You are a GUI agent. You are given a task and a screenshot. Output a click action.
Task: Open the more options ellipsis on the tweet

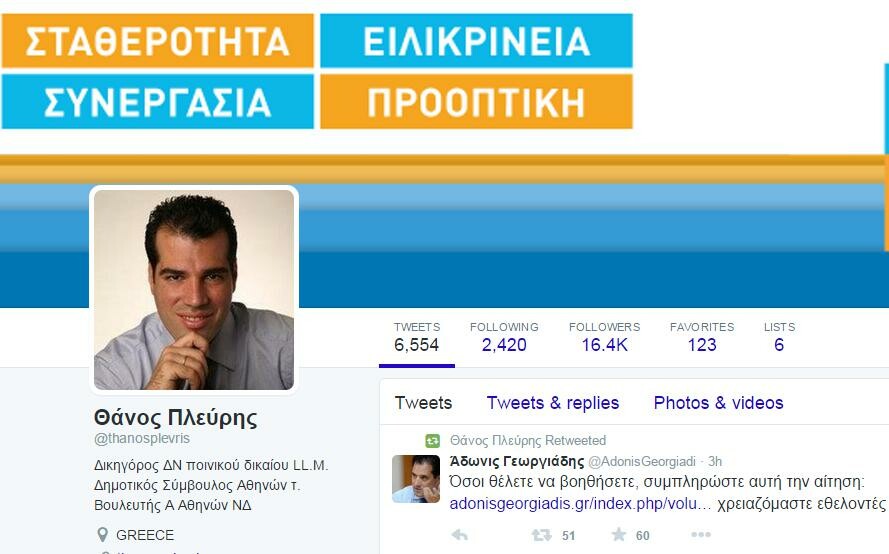[701, 534]
